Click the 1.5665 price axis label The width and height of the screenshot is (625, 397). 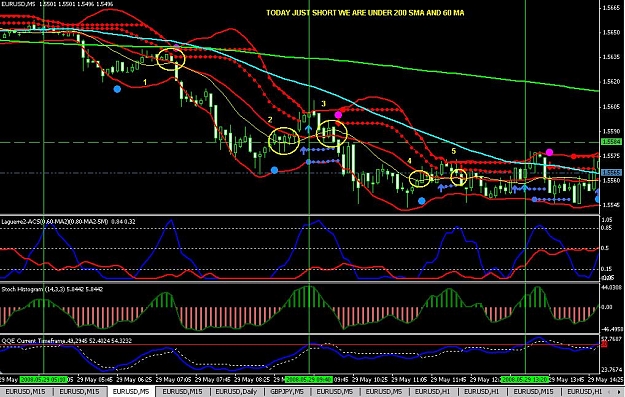pyautogui.click(x=611, y=8)
